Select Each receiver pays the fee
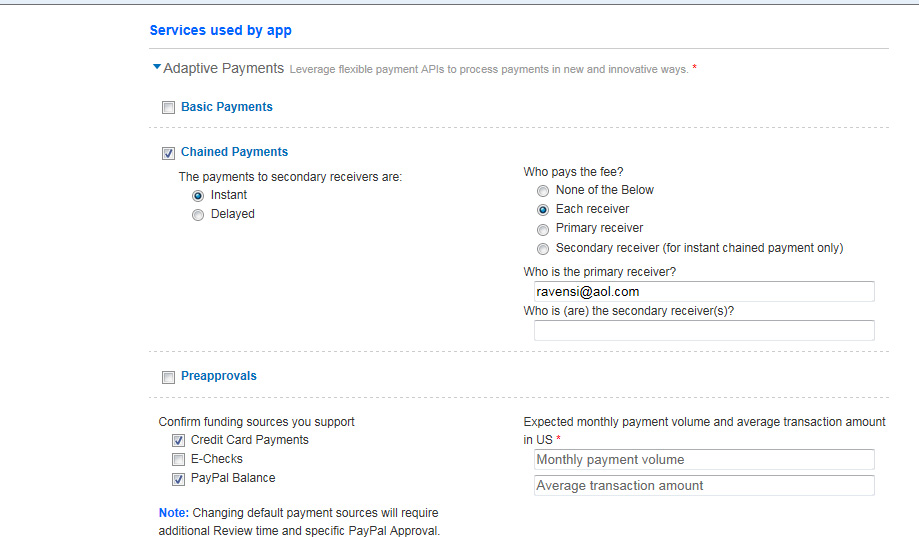Viewport: 919px width, 537px height. pos(543,210)
